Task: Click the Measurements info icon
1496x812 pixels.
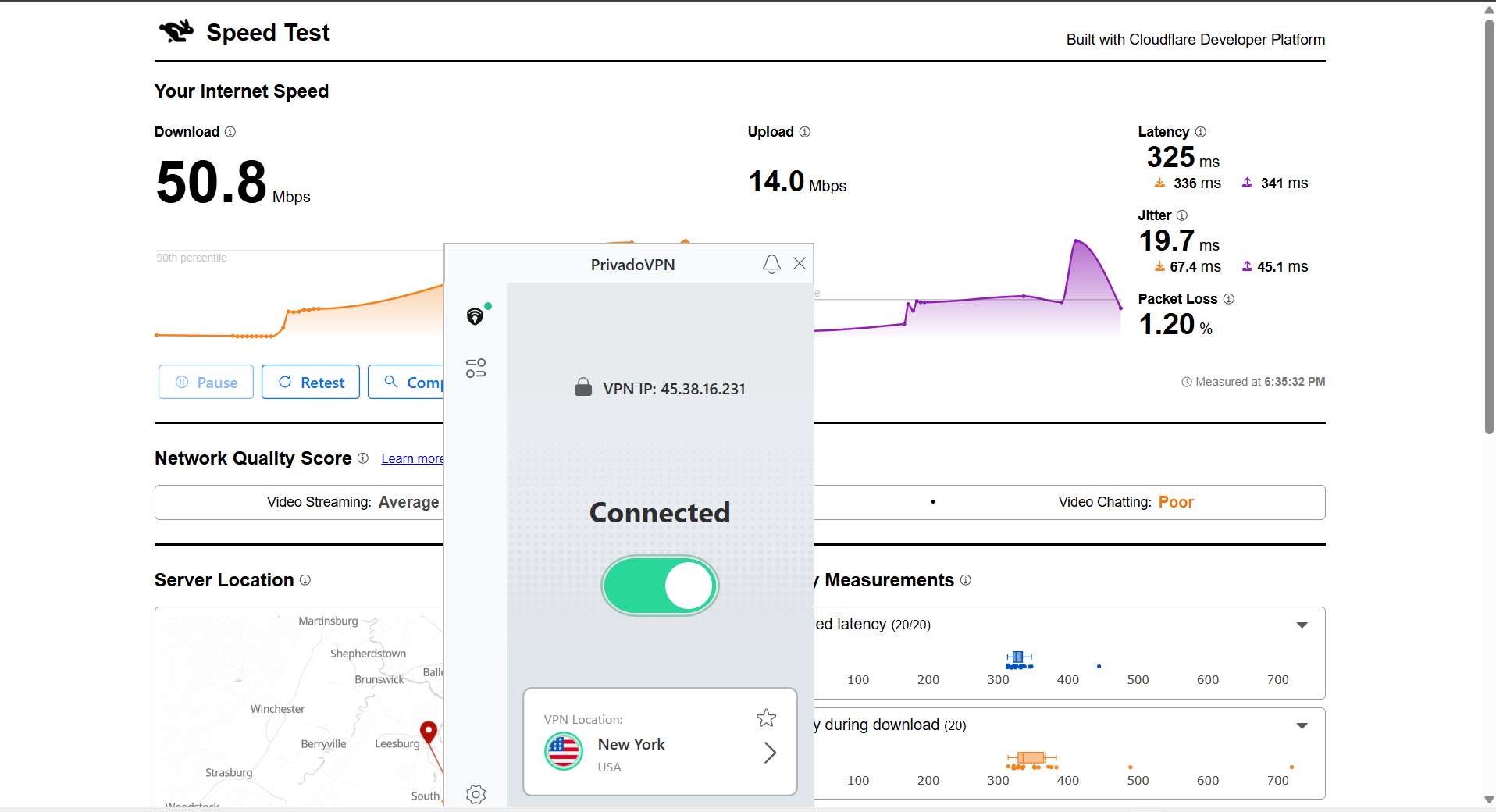Action: [x=966, y=580]
